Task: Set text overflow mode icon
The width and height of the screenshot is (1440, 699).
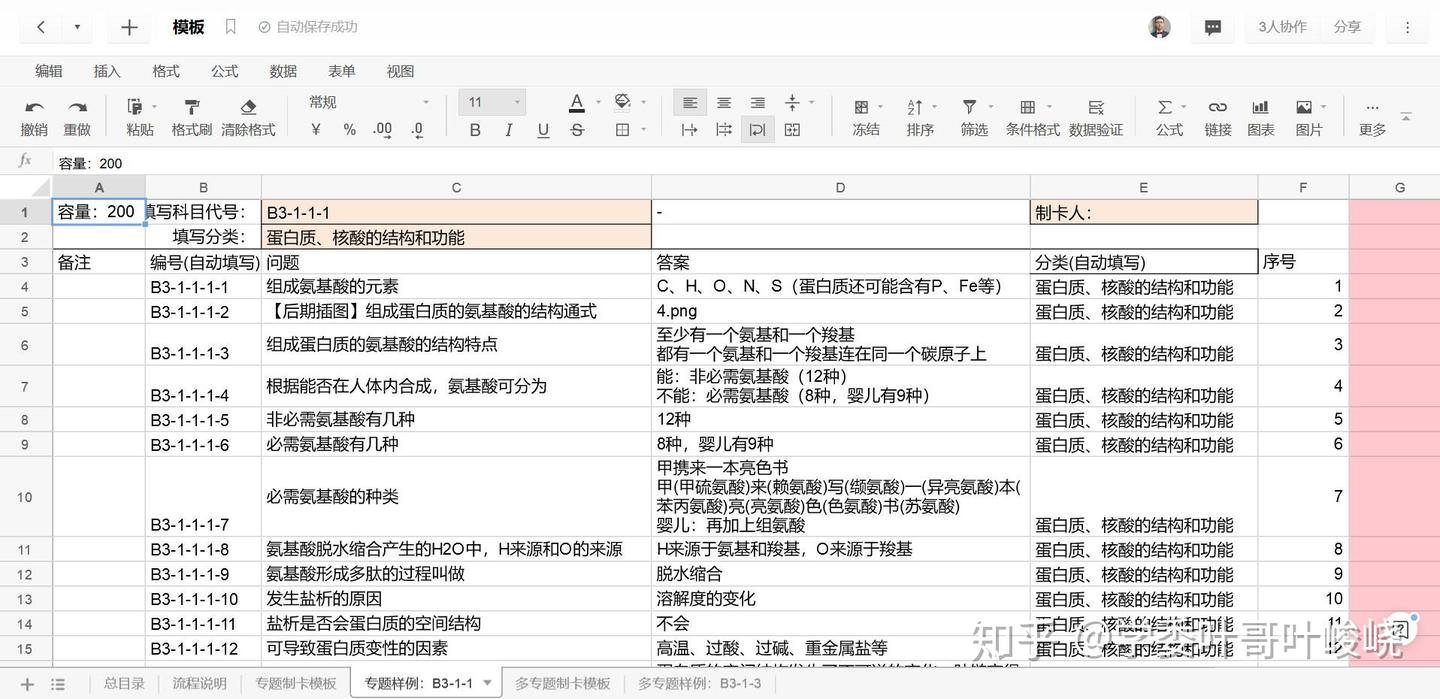Action: tap(690, 130)
